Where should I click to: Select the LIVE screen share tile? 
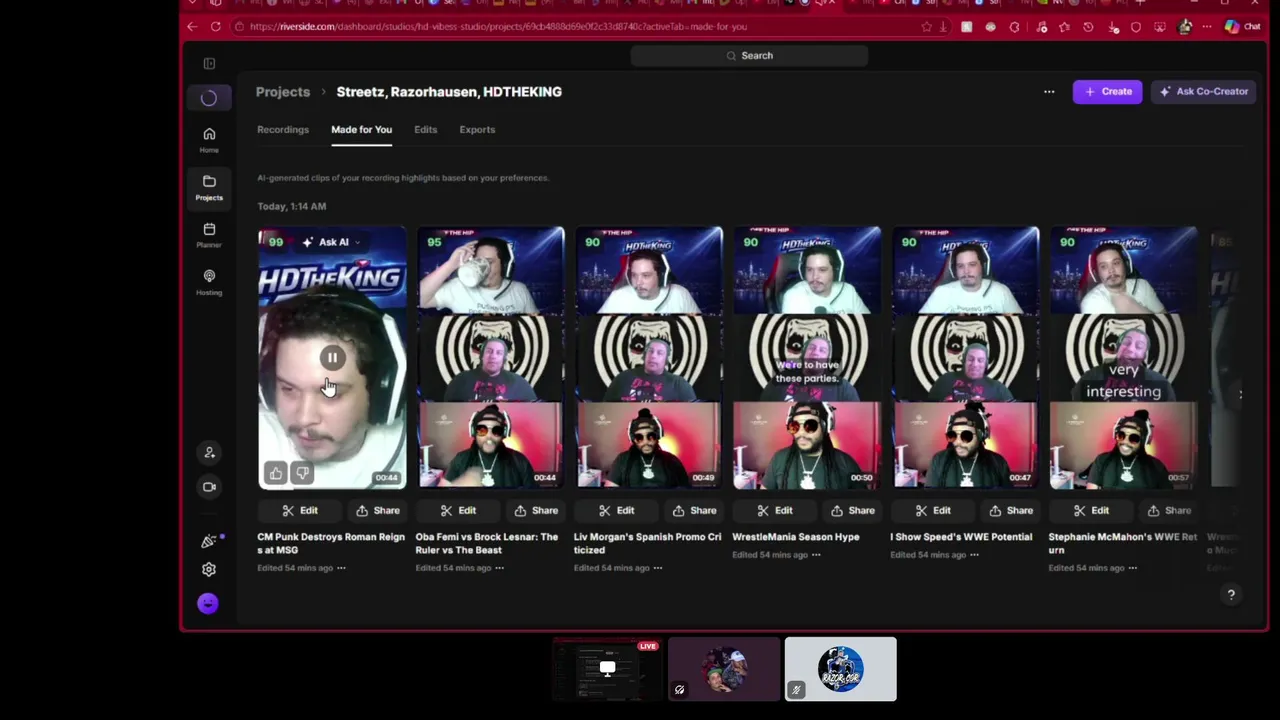(608, 669)
